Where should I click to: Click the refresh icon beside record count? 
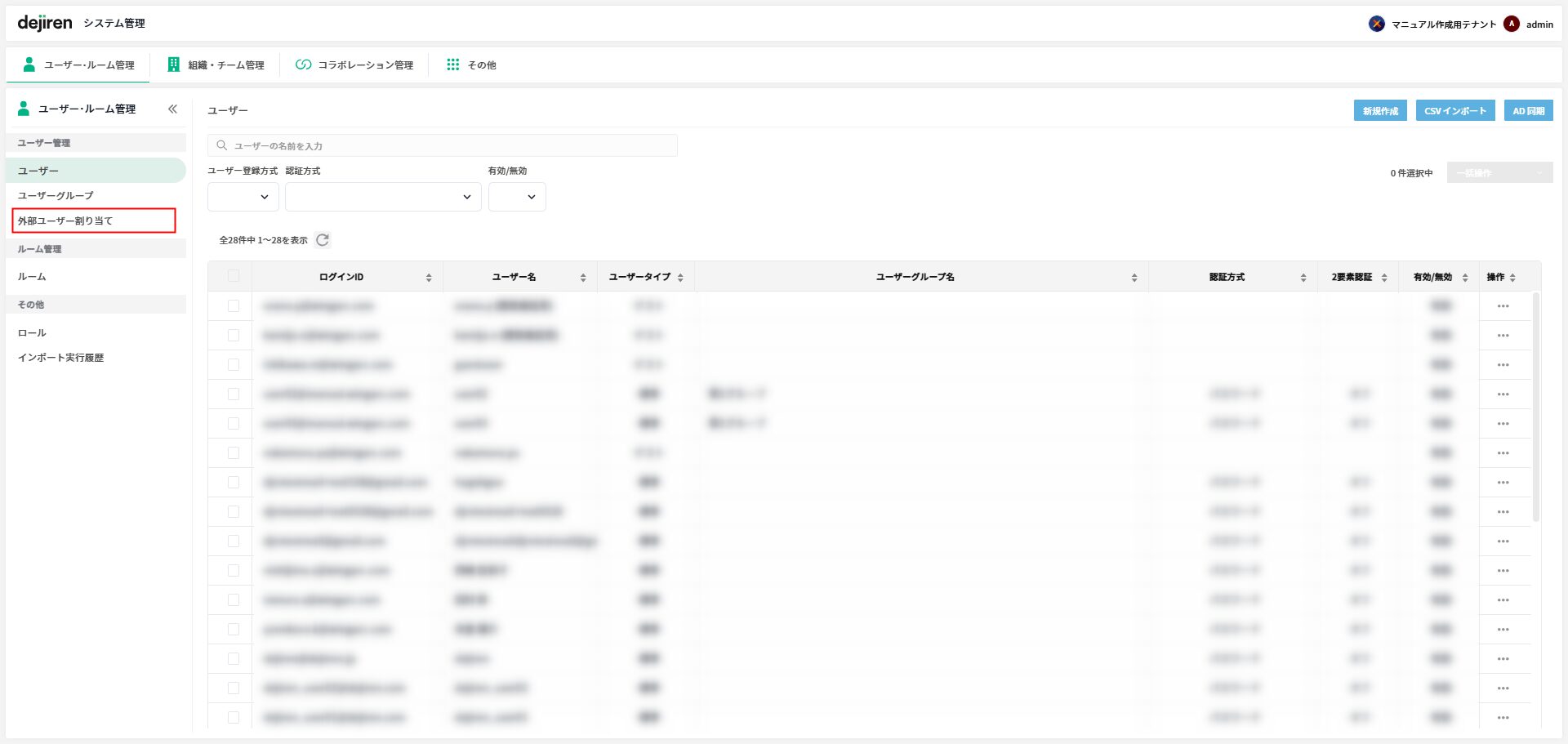(323, 240)
